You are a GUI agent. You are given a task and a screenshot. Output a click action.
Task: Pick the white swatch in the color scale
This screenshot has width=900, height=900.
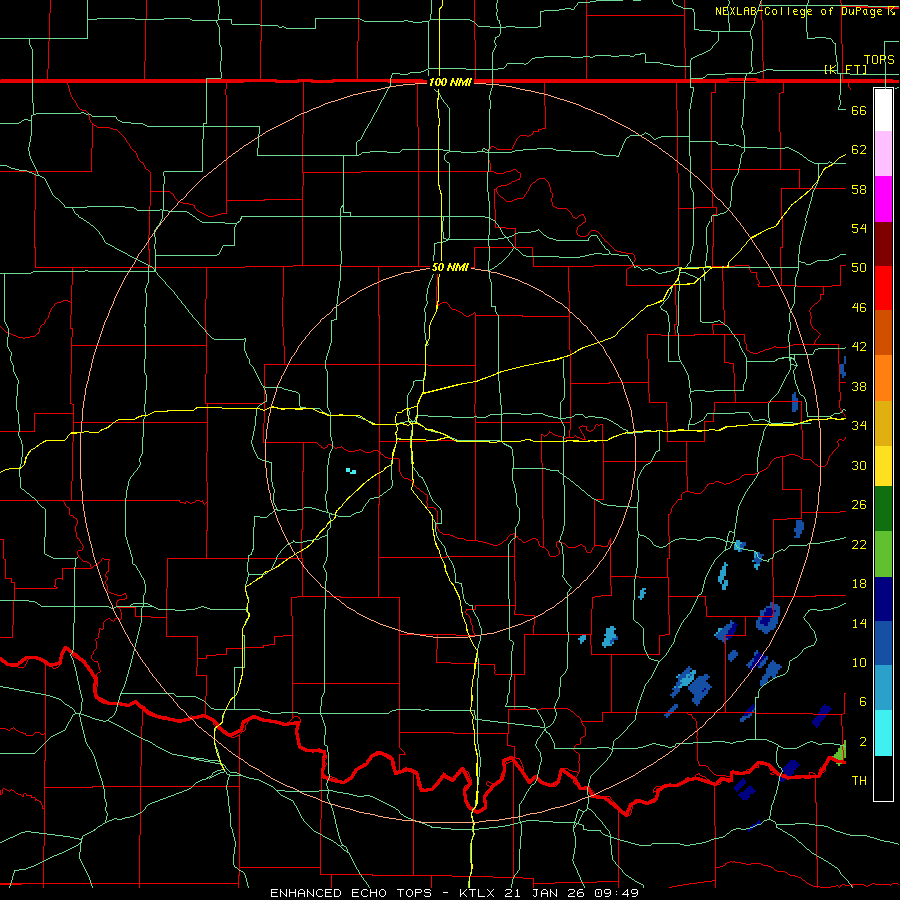pos(883,110)
